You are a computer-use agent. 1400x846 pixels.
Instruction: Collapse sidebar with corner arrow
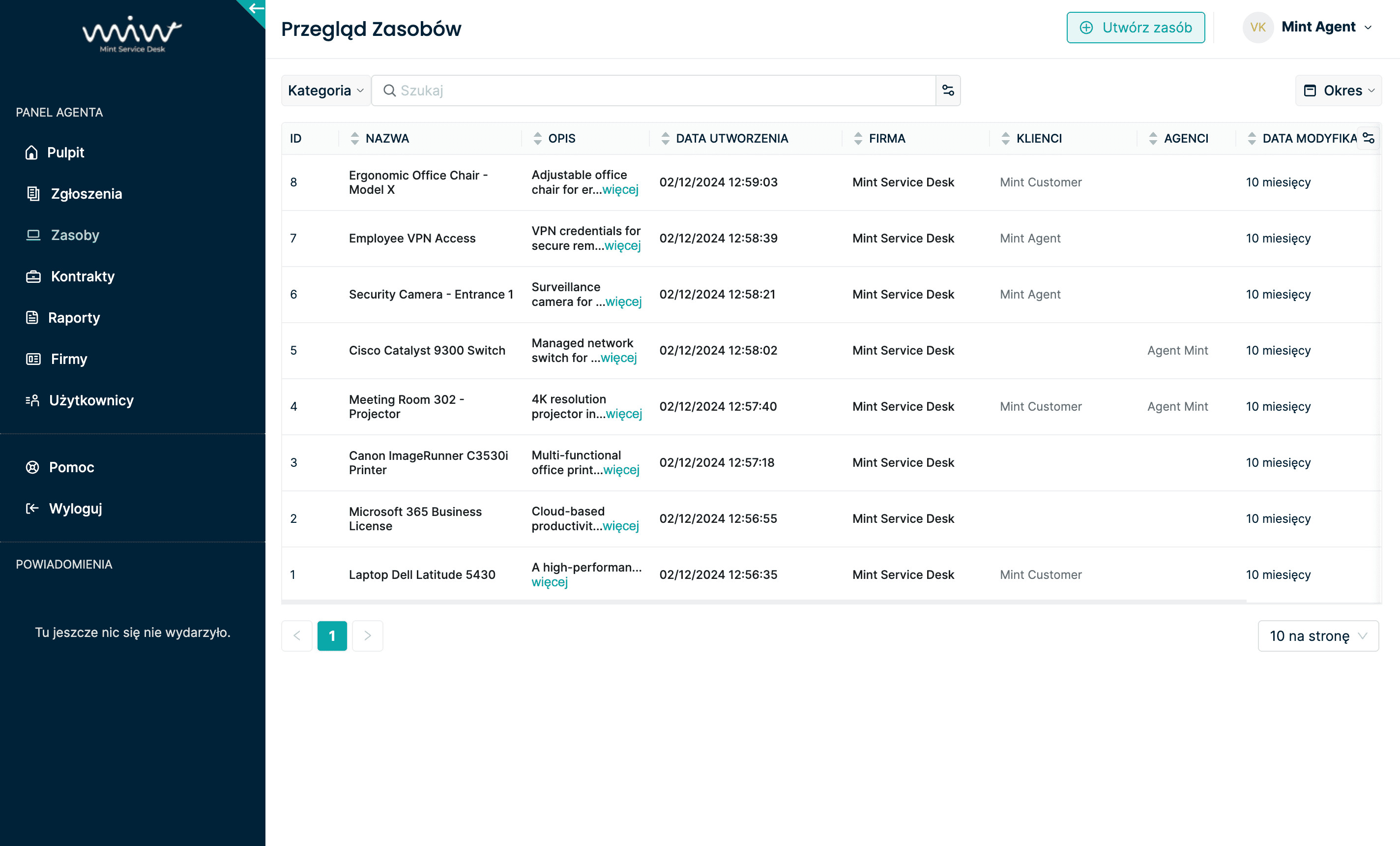point(256,8)
